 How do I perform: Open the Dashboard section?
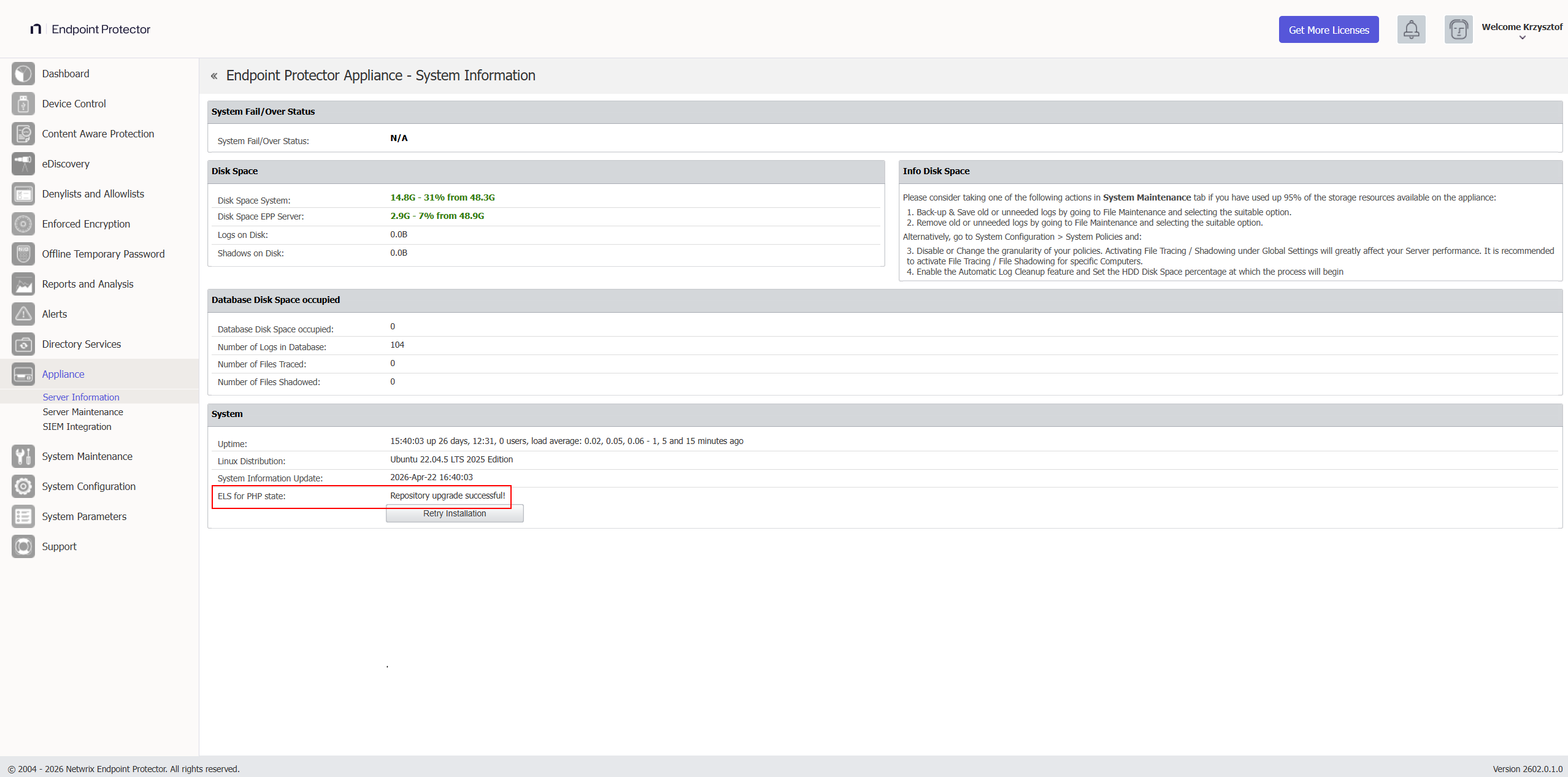66,74
